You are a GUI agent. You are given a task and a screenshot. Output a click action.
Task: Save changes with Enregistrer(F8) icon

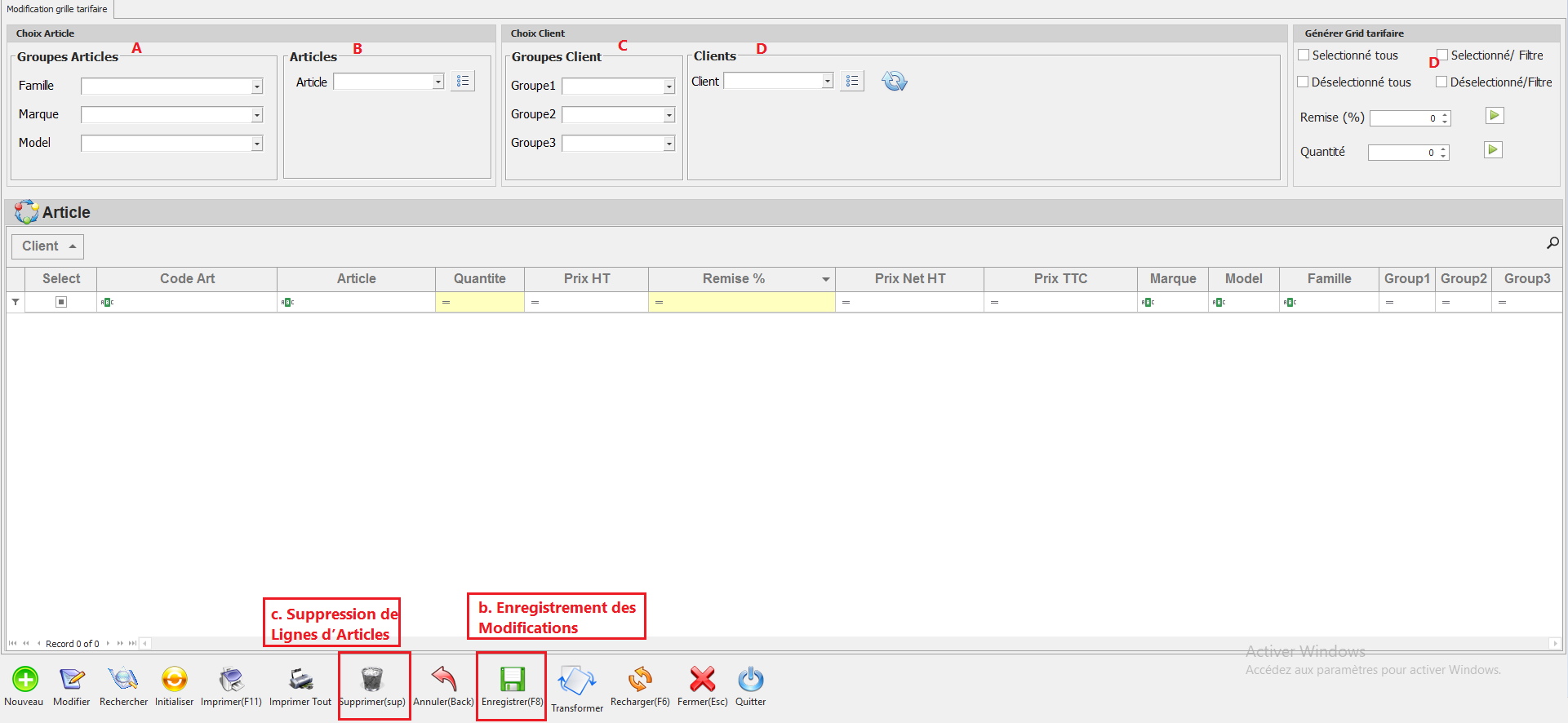(512, 679)
